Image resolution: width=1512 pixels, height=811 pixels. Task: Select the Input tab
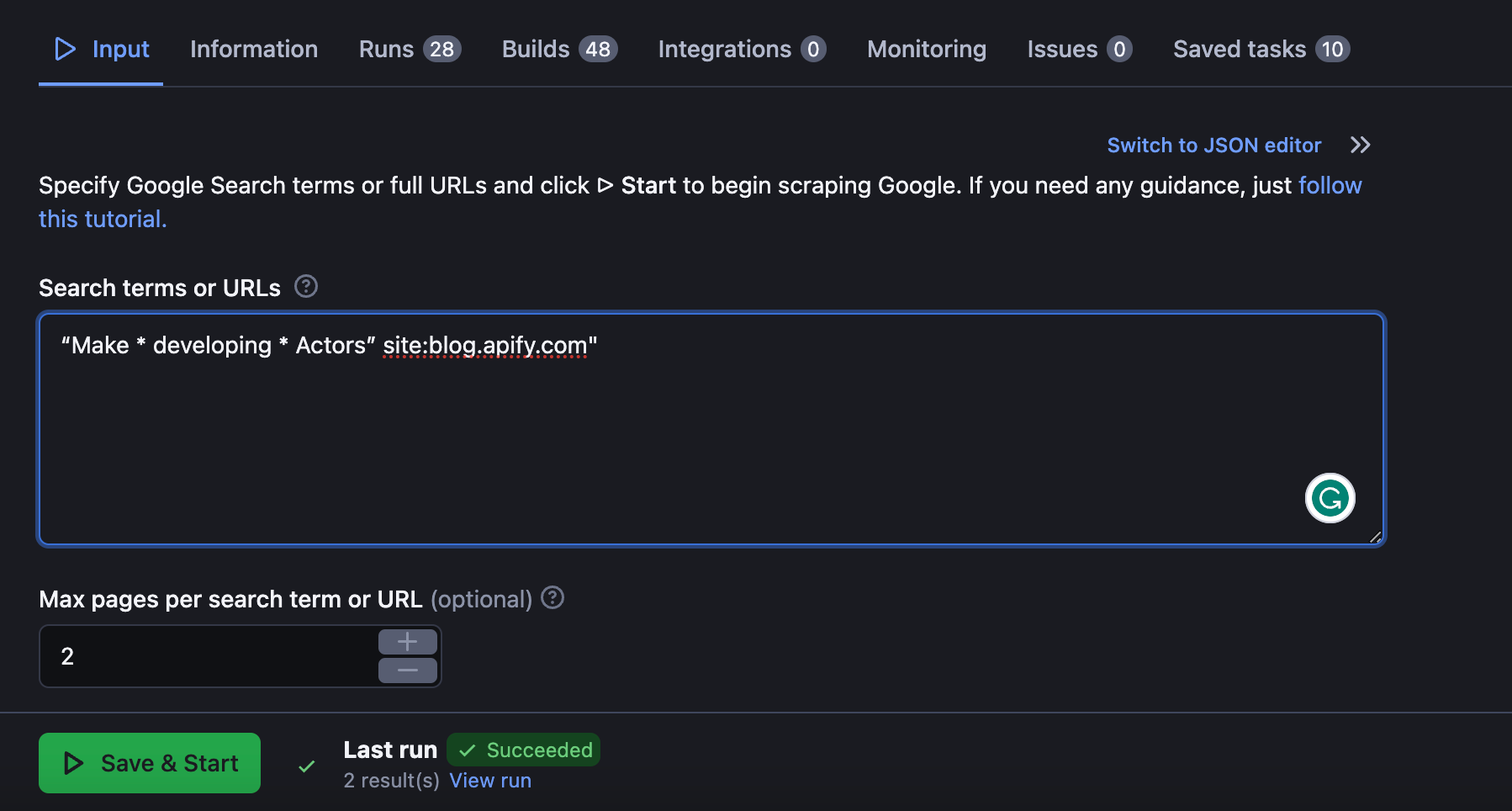point(102,49)
